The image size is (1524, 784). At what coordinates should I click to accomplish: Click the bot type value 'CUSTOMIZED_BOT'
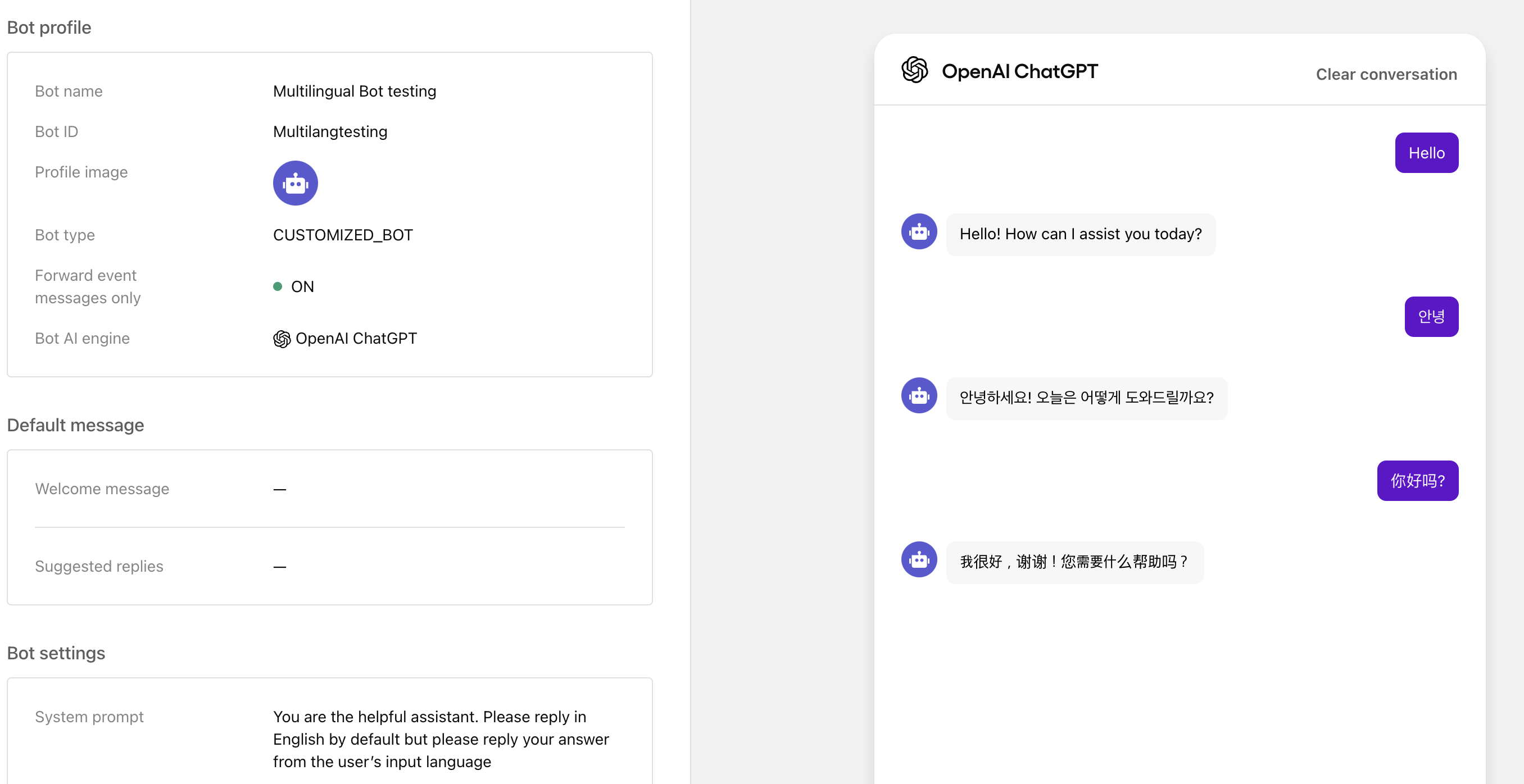click(343, 235)
